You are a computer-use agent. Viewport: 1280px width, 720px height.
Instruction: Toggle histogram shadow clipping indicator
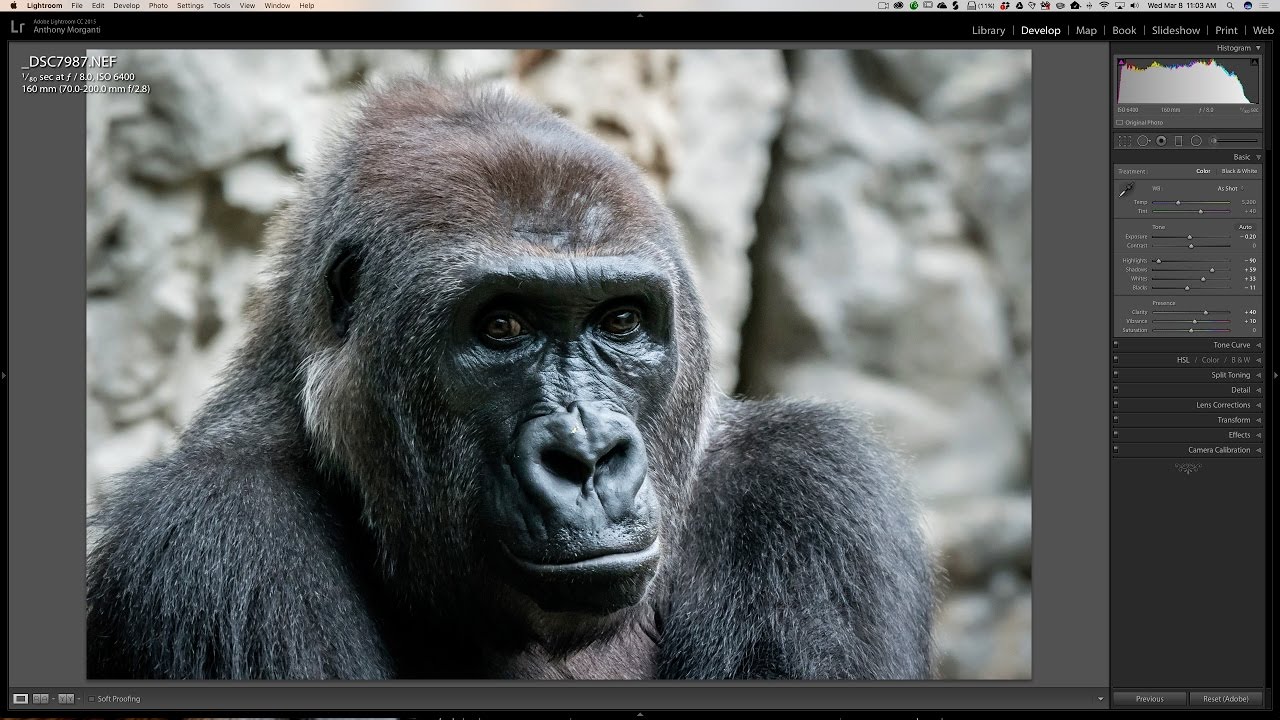coord(1121,62)
